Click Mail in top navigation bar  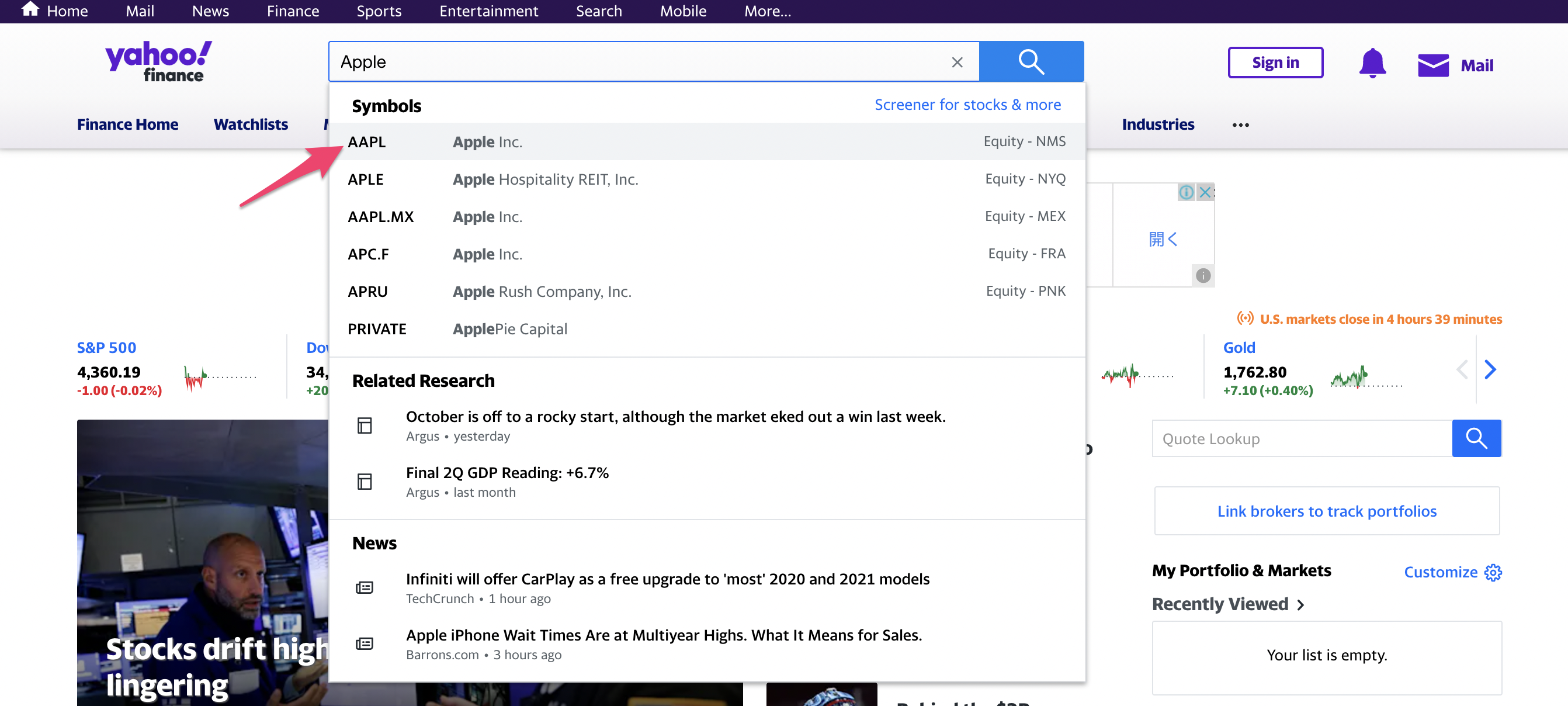tap(140, 11)
